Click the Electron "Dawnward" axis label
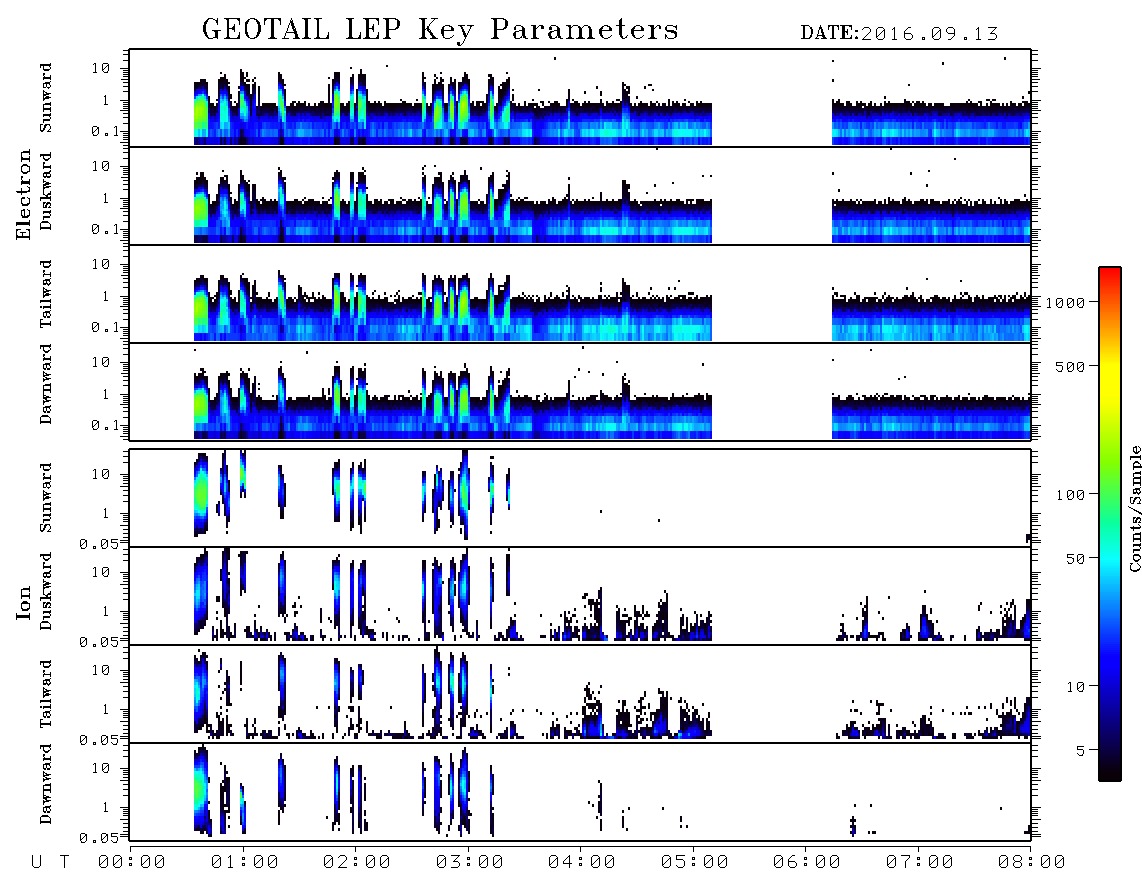Screen dimensions: 1142x880 (46, 384)
